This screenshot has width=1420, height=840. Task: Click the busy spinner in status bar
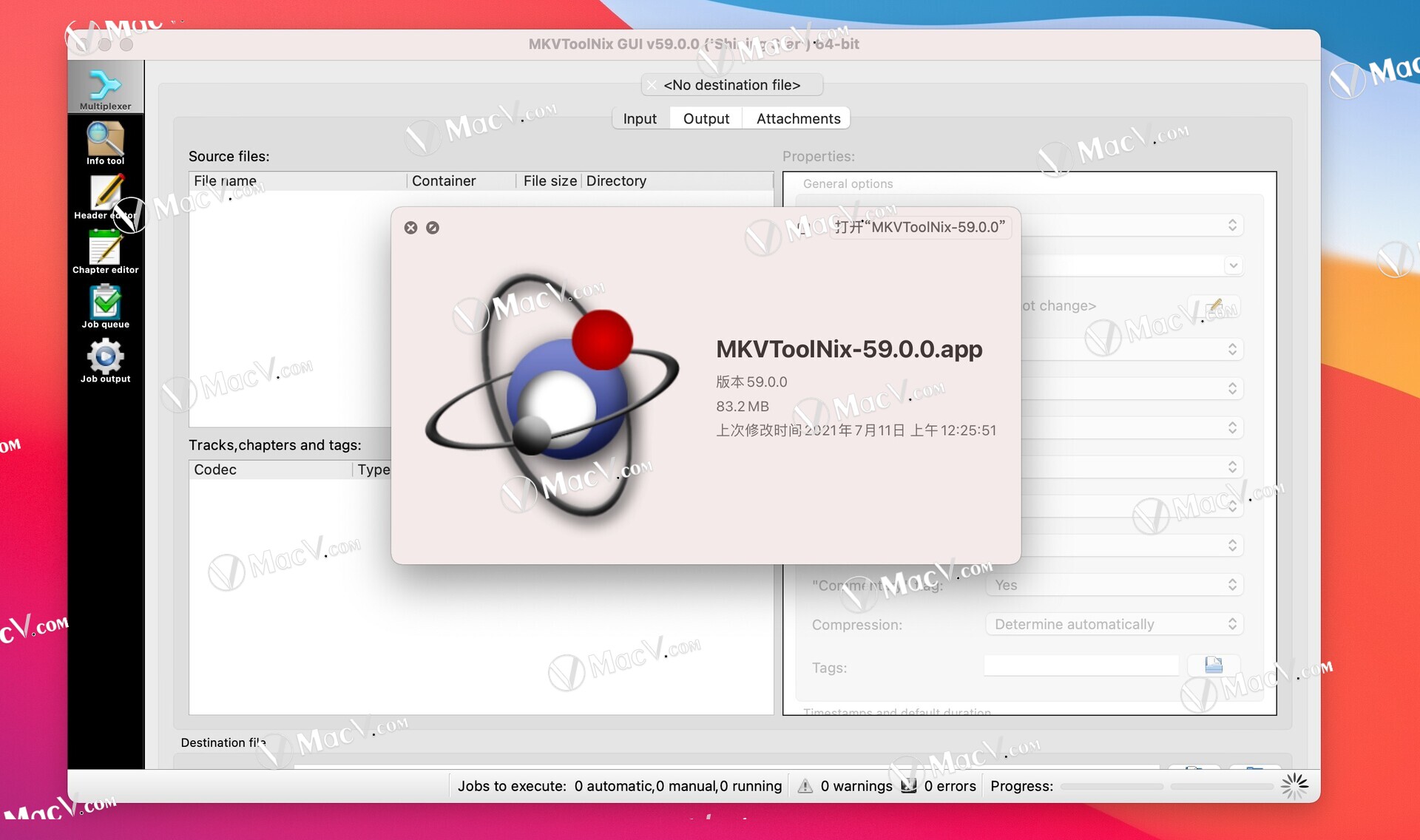coord(1294,786)
